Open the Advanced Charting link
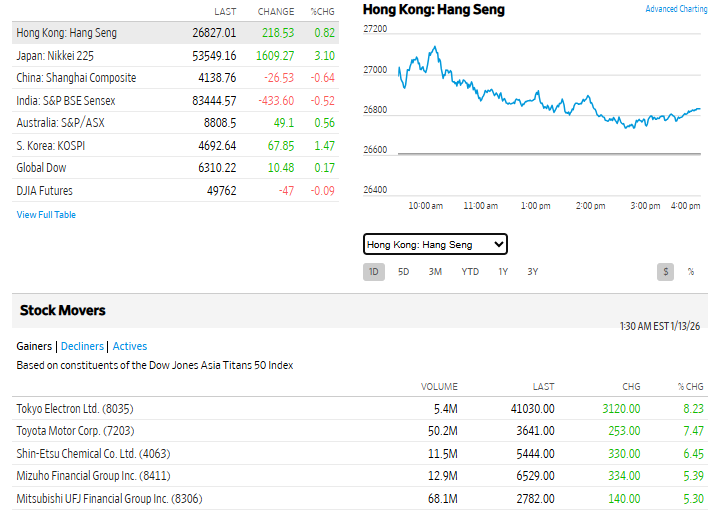 [676, 9]
